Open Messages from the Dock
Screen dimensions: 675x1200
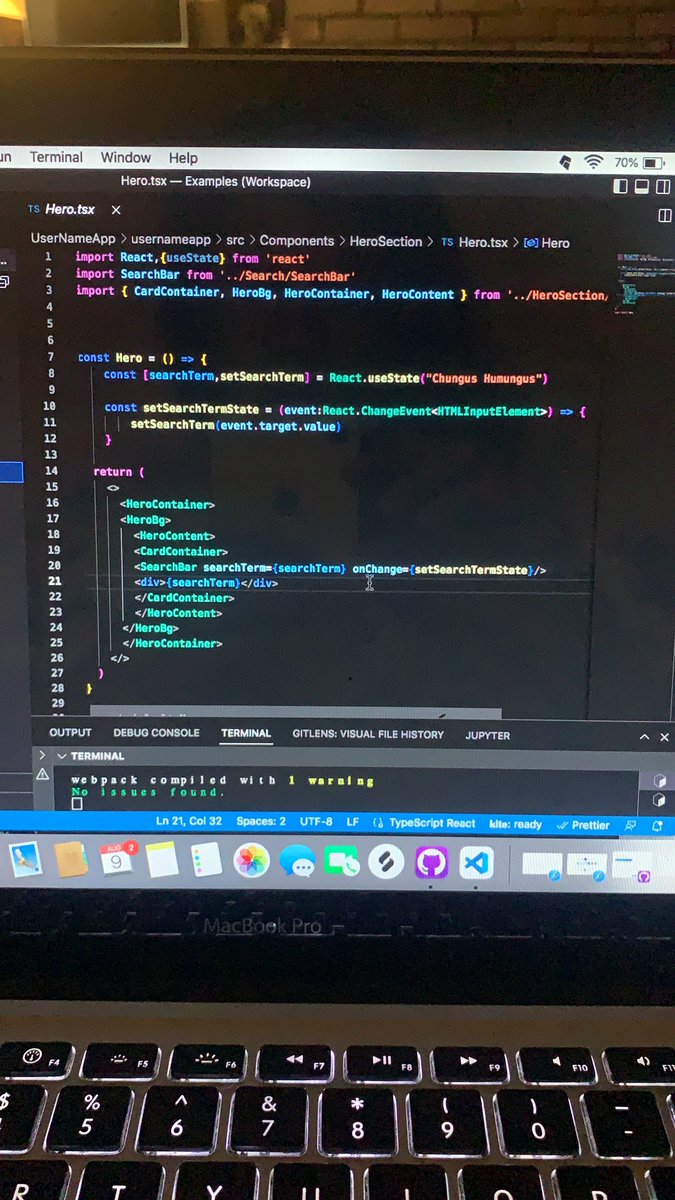point(297,861)
